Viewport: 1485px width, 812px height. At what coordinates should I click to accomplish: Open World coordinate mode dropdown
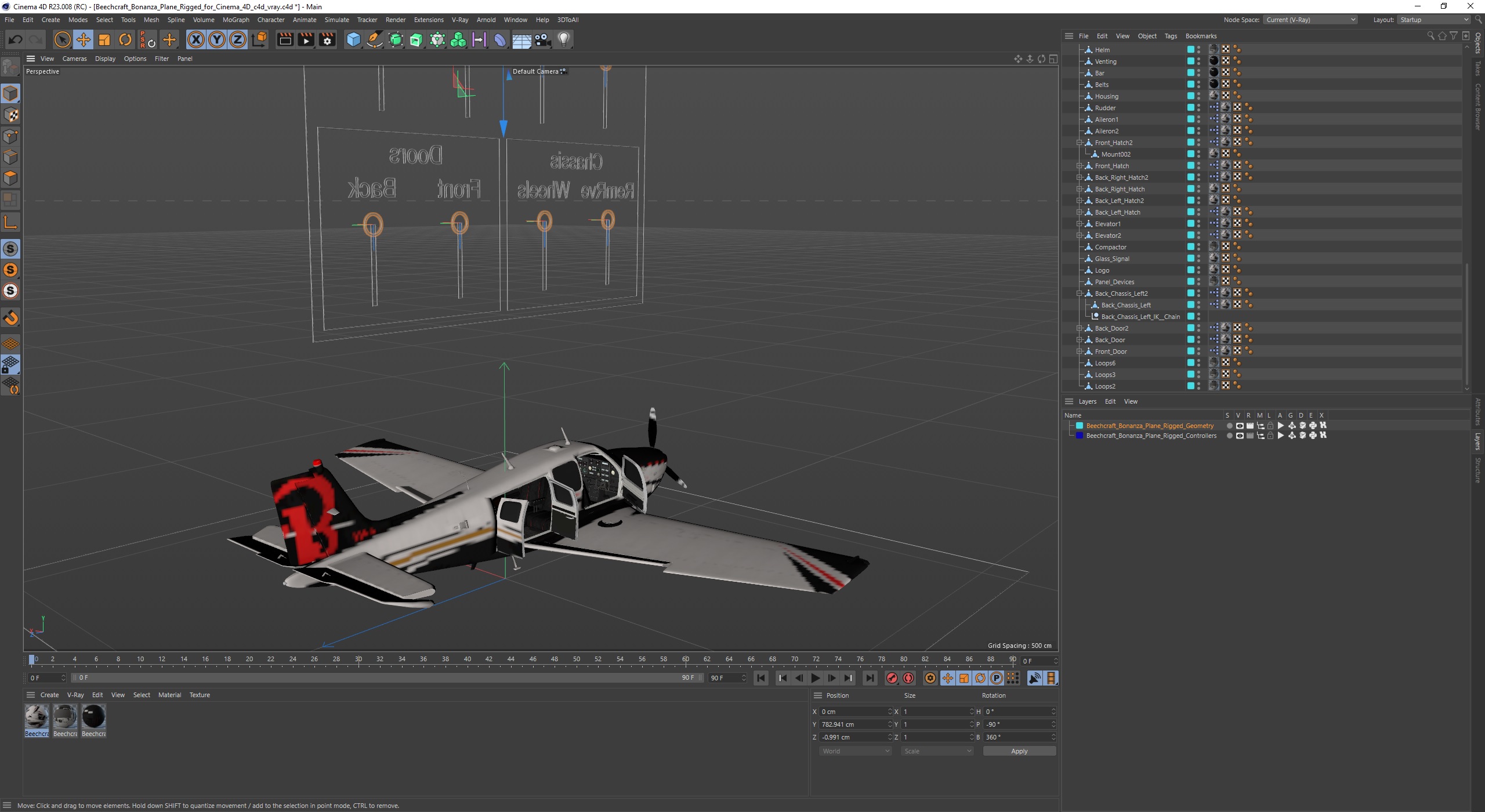point(855,751)
